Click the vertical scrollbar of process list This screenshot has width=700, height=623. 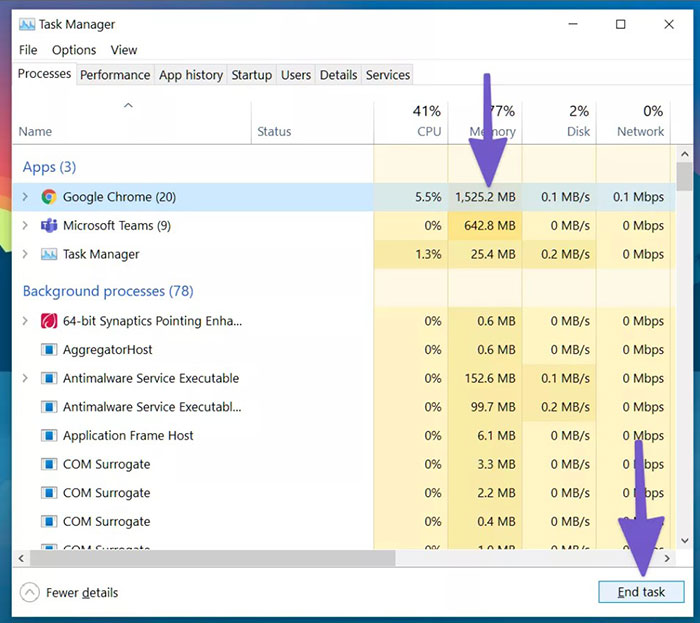(684, 300)
